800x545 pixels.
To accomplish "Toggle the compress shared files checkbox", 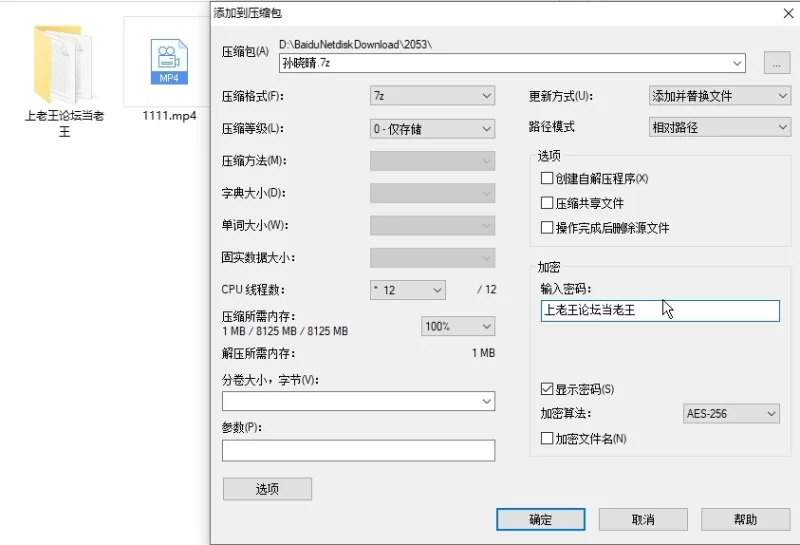I will pos(547,203).
